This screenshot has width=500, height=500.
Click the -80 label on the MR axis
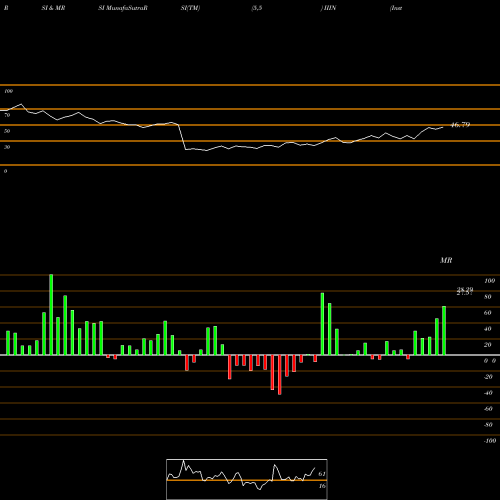[x=488, y=425]
